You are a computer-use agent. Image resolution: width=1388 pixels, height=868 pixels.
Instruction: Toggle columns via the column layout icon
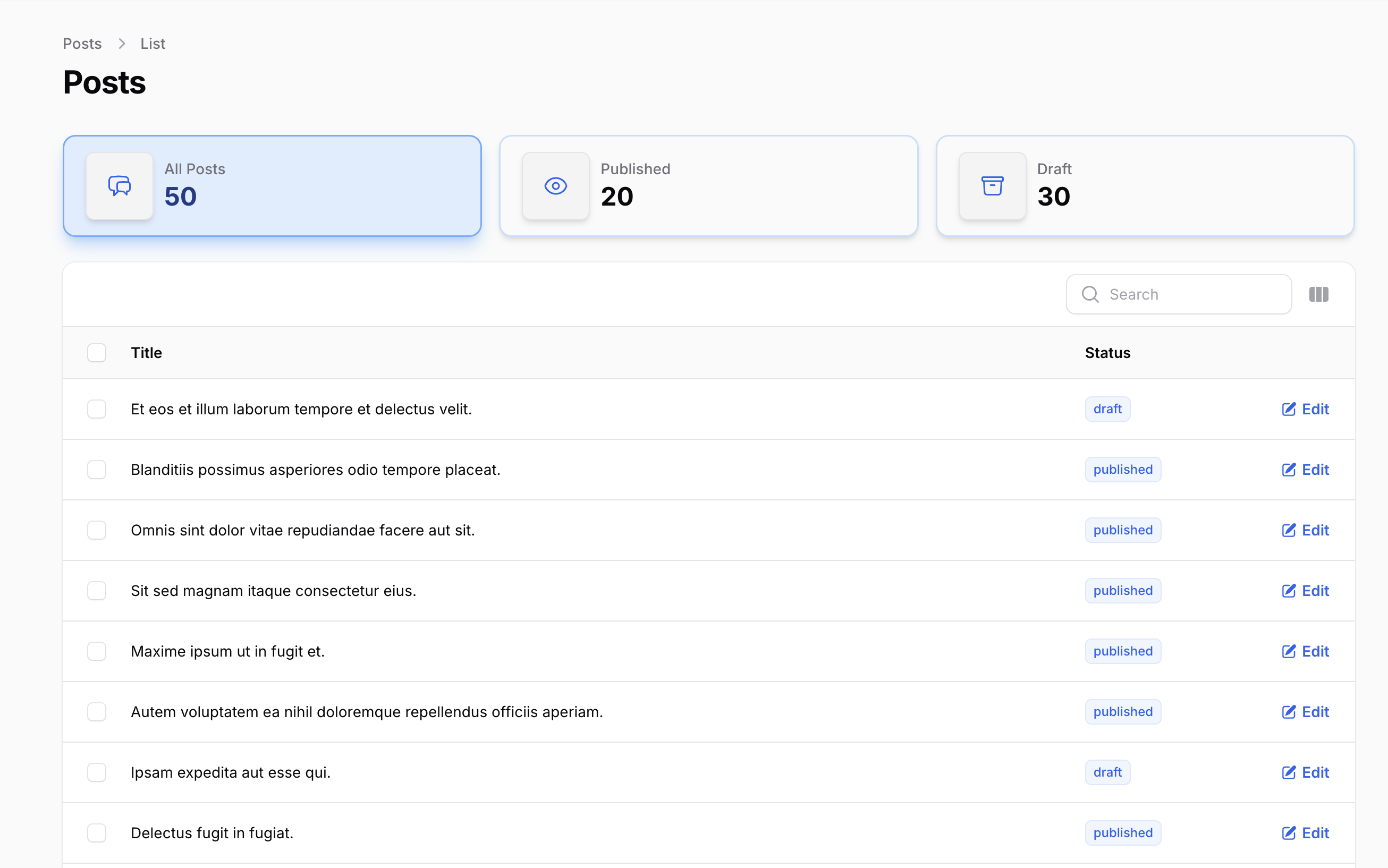[x=1318, y=294]
